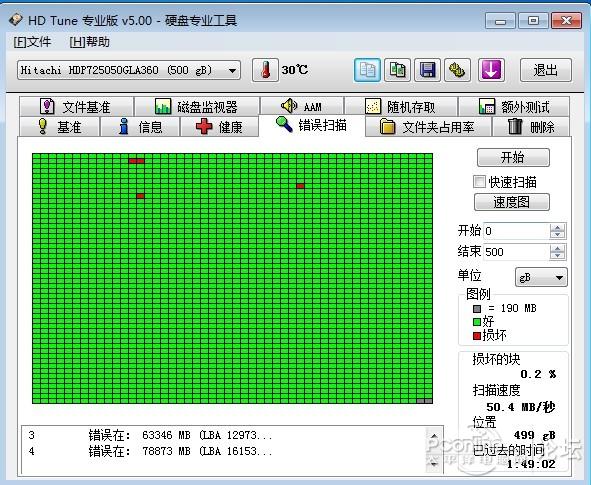This screenshot has height=485, width=591.
Task: Open the [H]帮助 menu
Action: [90, 42]
